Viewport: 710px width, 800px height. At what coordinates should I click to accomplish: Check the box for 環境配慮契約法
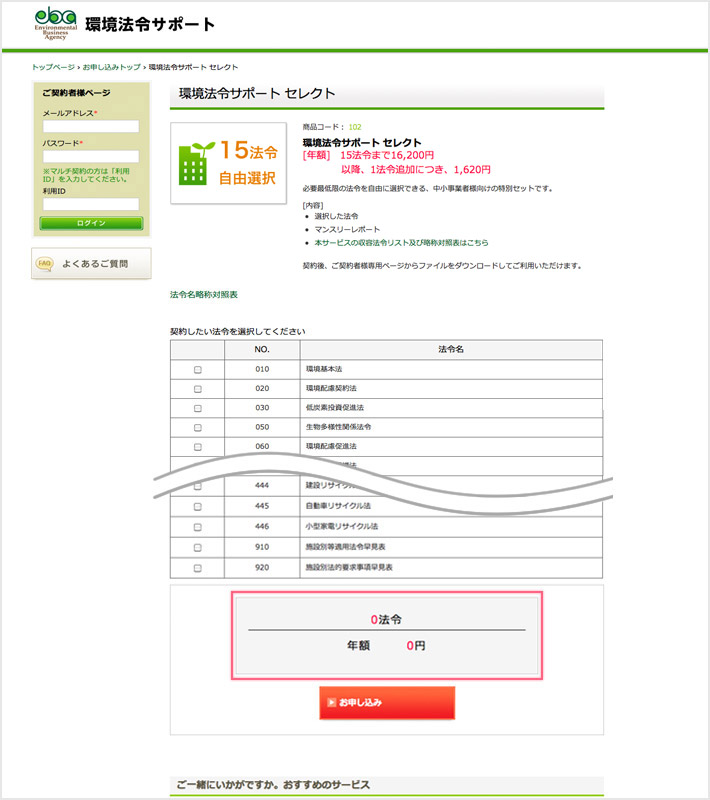[197, 389]
